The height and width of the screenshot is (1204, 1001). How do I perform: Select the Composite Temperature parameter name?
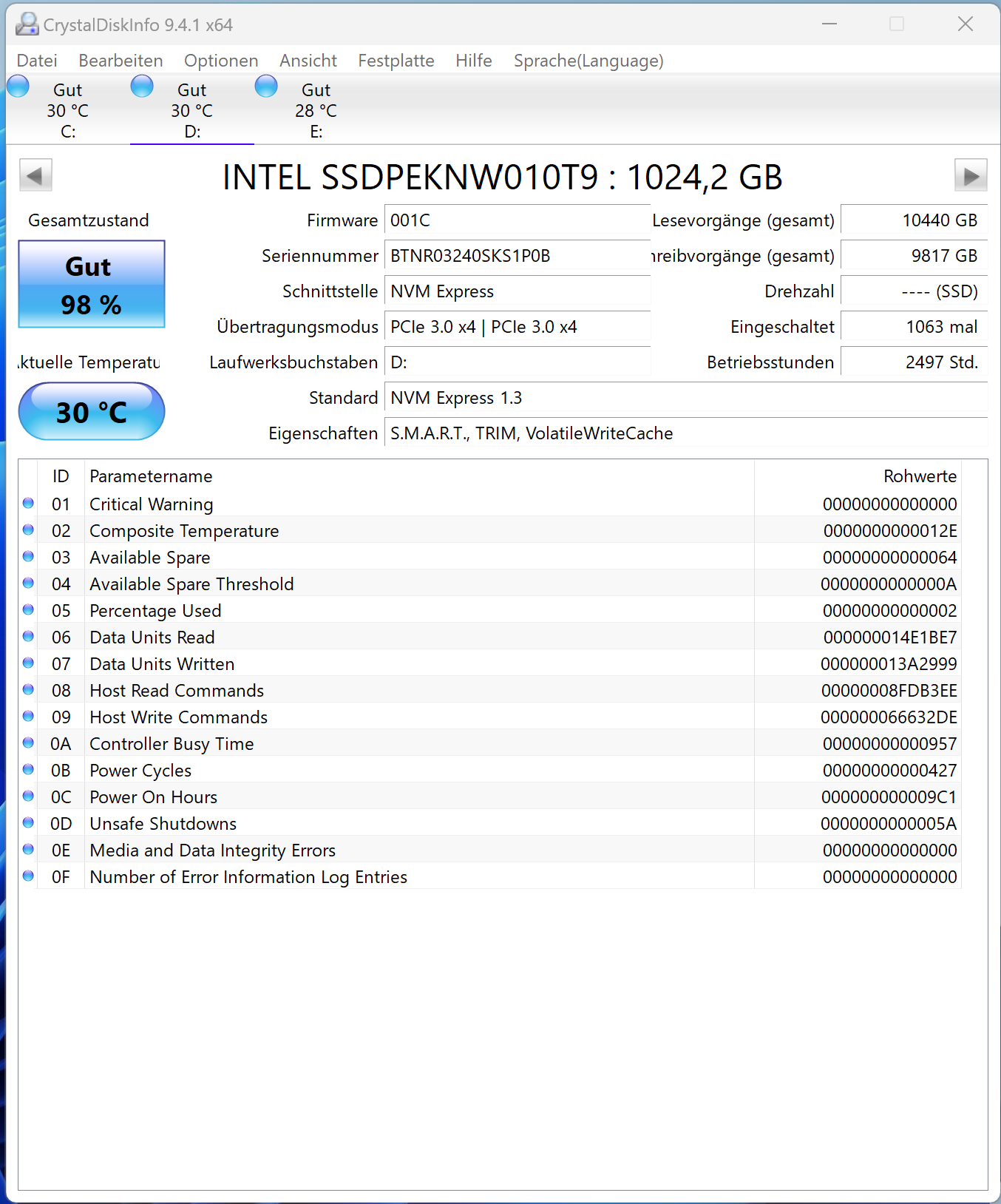point(184,531)
